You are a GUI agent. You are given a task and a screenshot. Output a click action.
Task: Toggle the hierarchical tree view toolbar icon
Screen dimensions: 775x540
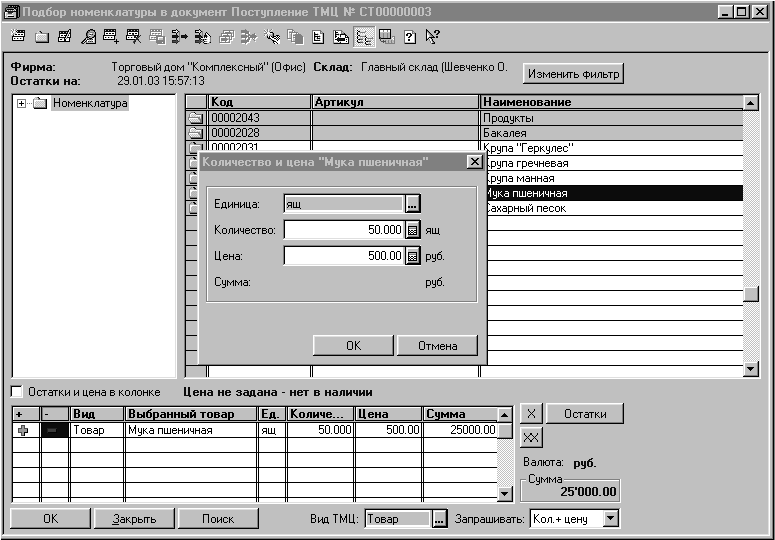tap(364, 37)
